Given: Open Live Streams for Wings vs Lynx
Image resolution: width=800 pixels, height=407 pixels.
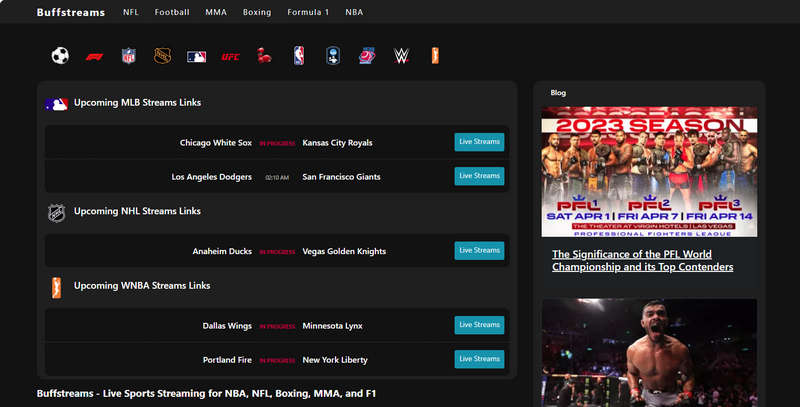Looking at the screenshot, I should pos(479,325).
